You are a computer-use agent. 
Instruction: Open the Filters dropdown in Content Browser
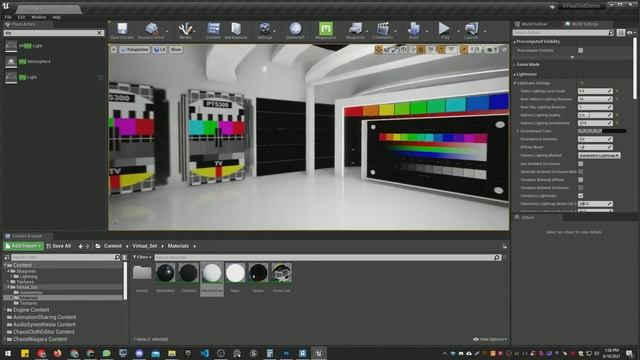142,258
